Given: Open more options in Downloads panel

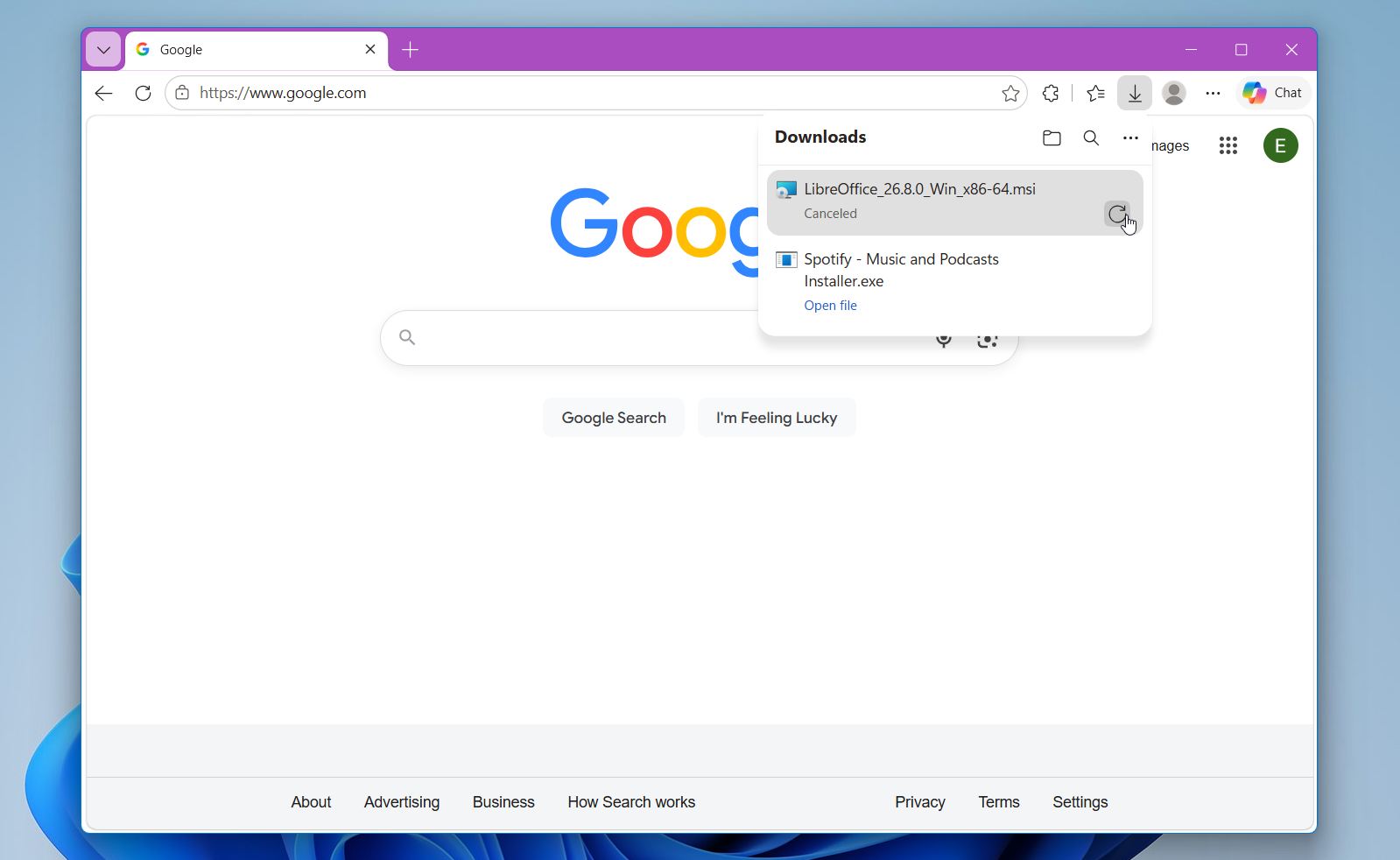Looking at the screenshot, I should coord(1130,137).
